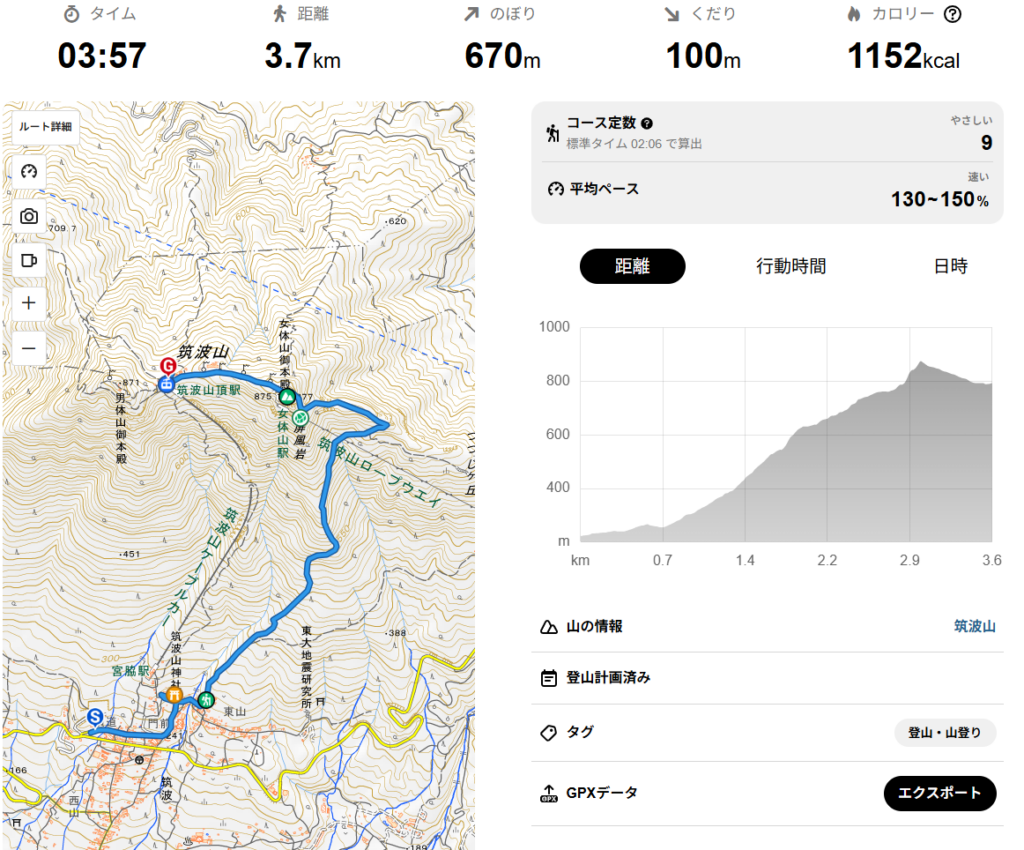Open the help icon beside カロリー
The image size is (1024, 850).
(953, 15)
